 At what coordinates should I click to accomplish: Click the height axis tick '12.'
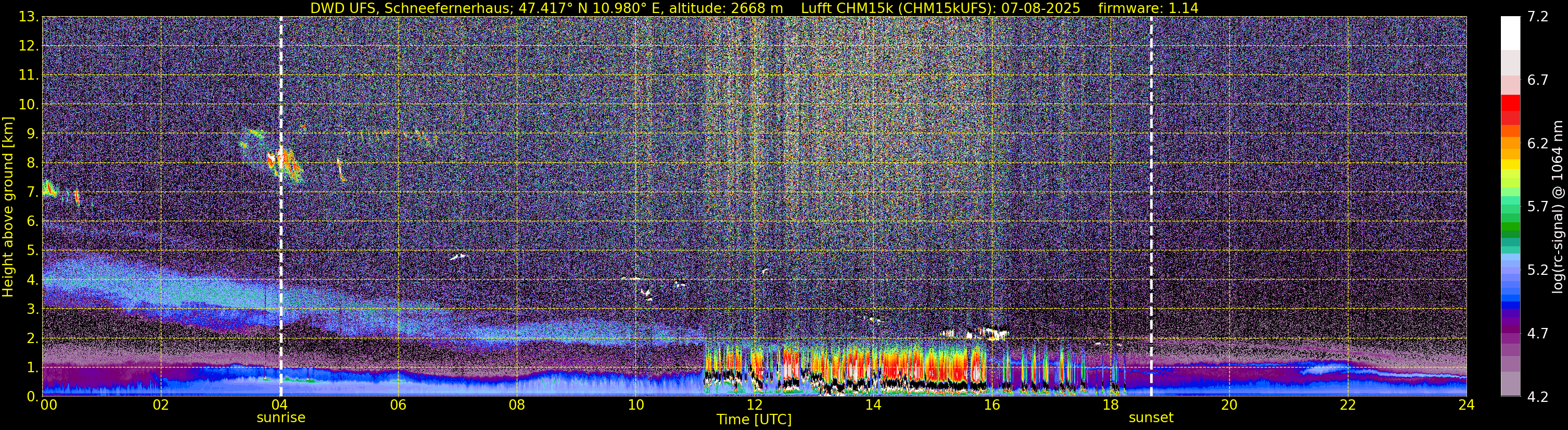[29, 46]
